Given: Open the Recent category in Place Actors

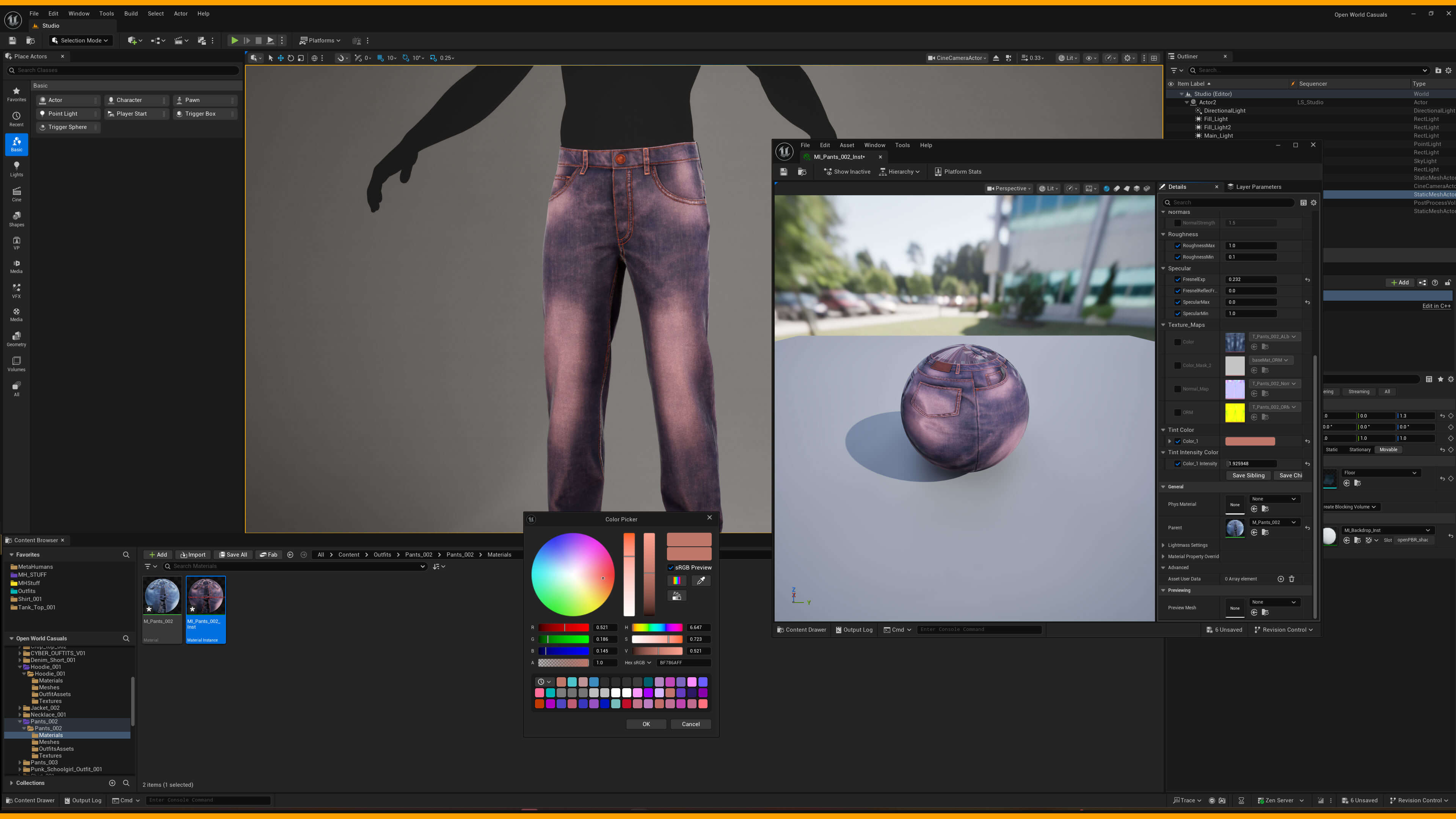Looking at the screenshot, I should tap(16, 119).
